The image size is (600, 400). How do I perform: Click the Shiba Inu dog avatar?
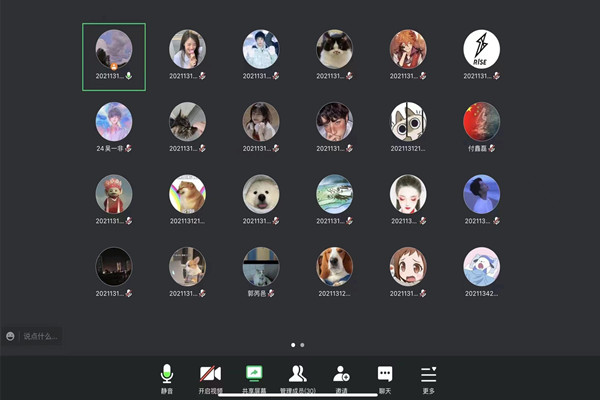tap(187, 194)
